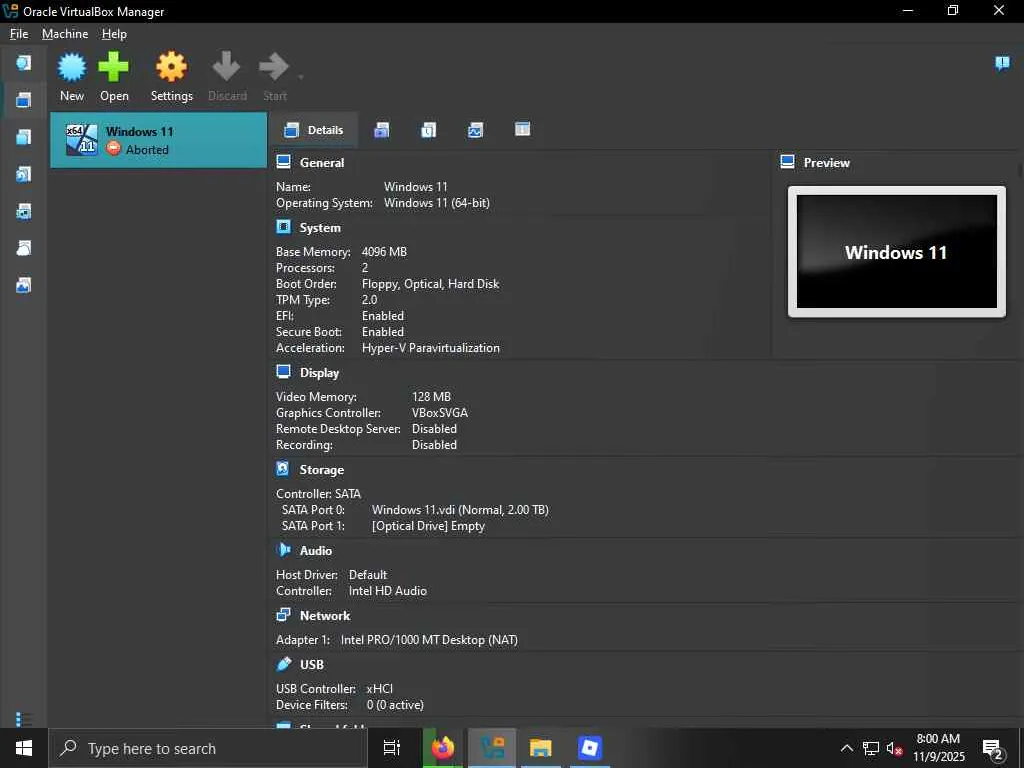Click the Windows Start button
The height and width of the screenshot is (768, 1024).
coord(24,748)
